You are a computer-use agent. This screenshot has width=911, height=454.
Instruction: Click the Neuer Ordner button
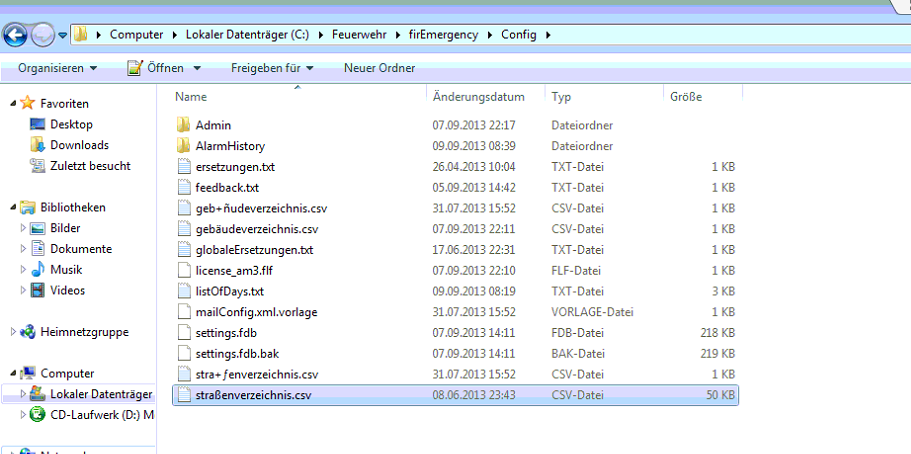379,68
